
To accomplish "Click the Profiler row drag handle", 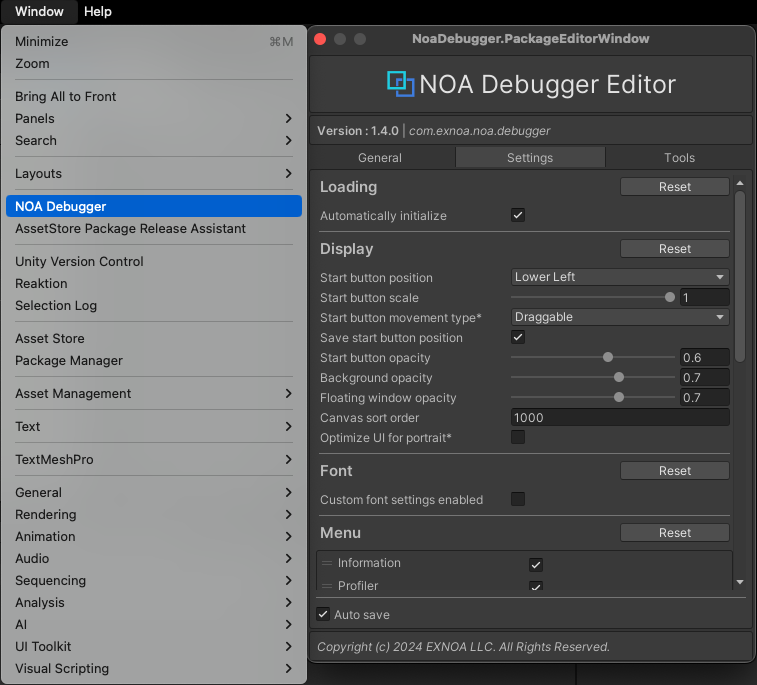I will tap(327, 586).
